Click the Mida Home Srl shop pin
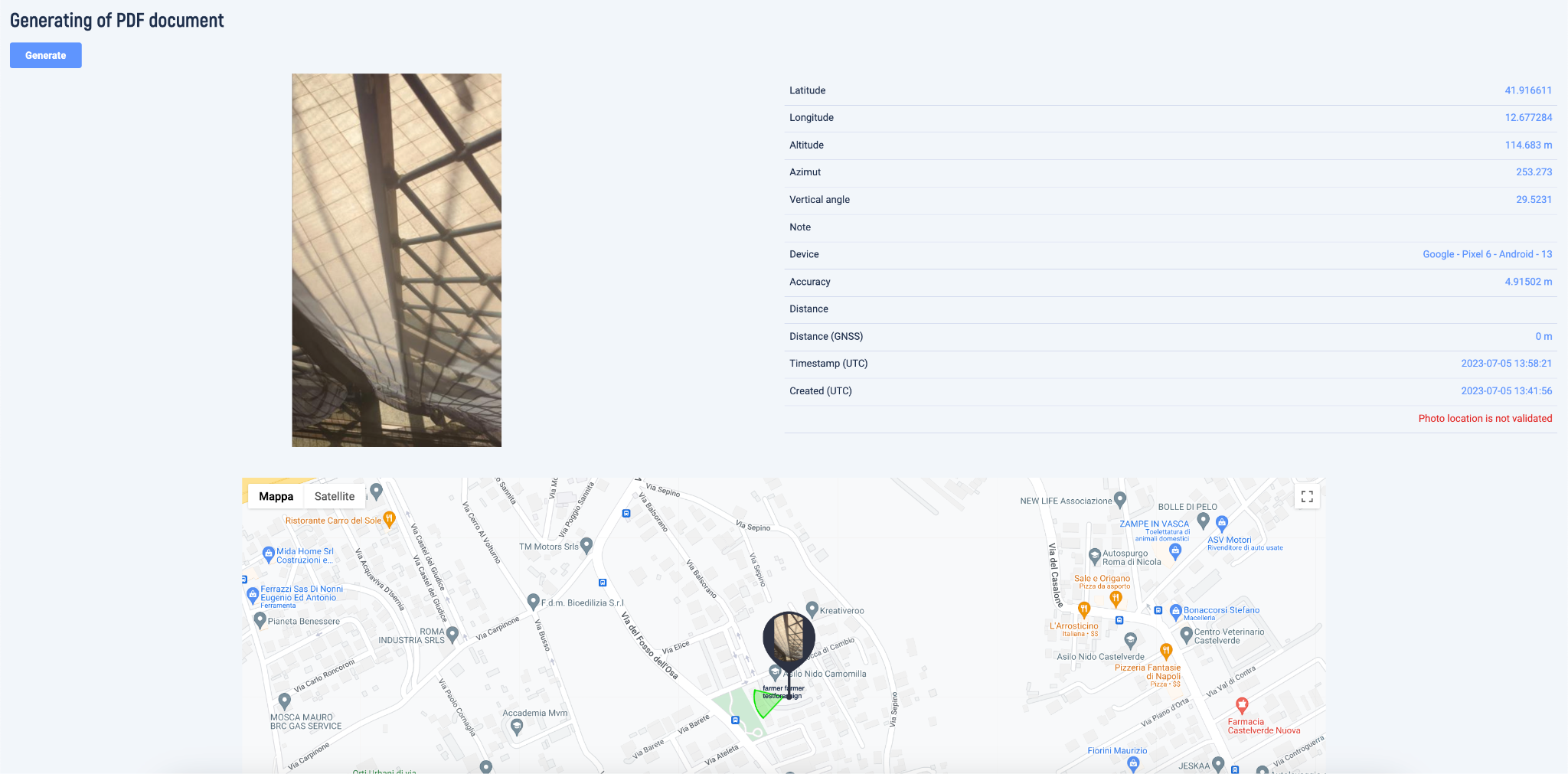Screen dimensions: 1568x774 pyautogui.click(x=268, y=554)
